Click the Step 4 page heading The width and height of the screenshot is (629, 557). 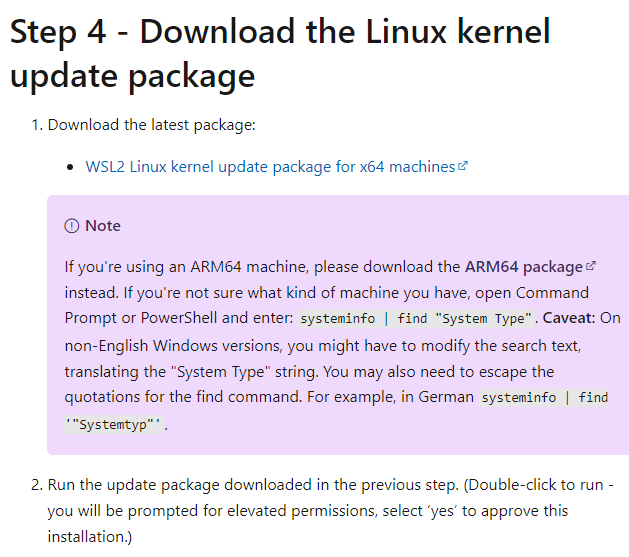coord(280,53)
